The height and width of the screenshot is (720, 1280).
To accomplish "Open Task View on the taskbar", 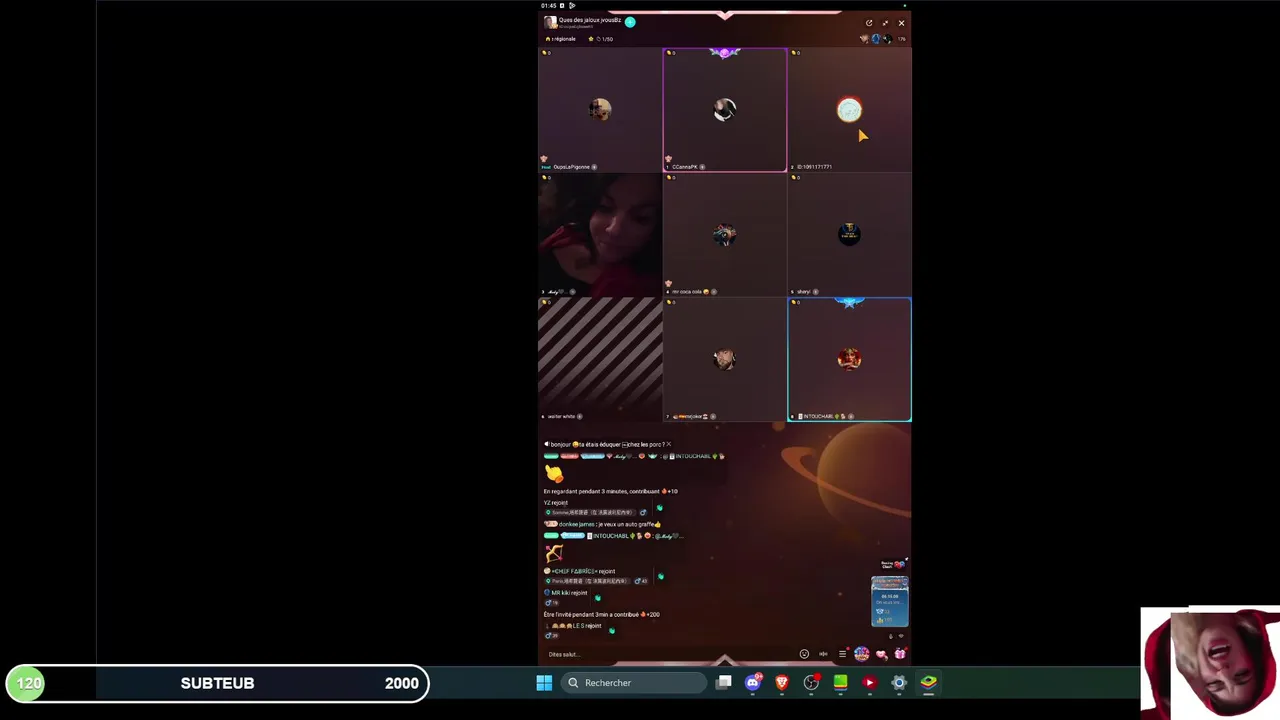I will [x=724, y=683].
